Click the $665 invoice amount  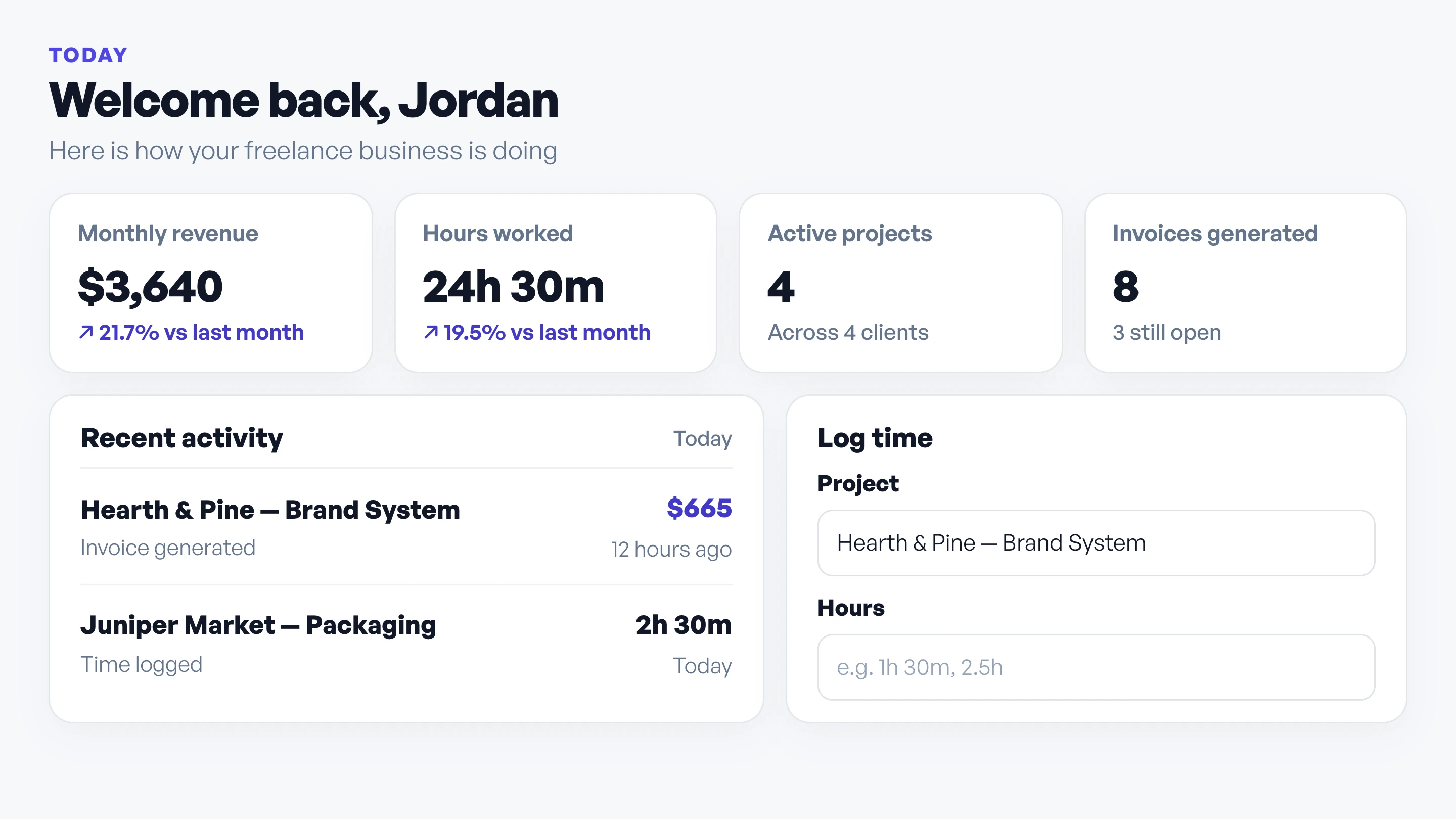[x=699, y=508]
